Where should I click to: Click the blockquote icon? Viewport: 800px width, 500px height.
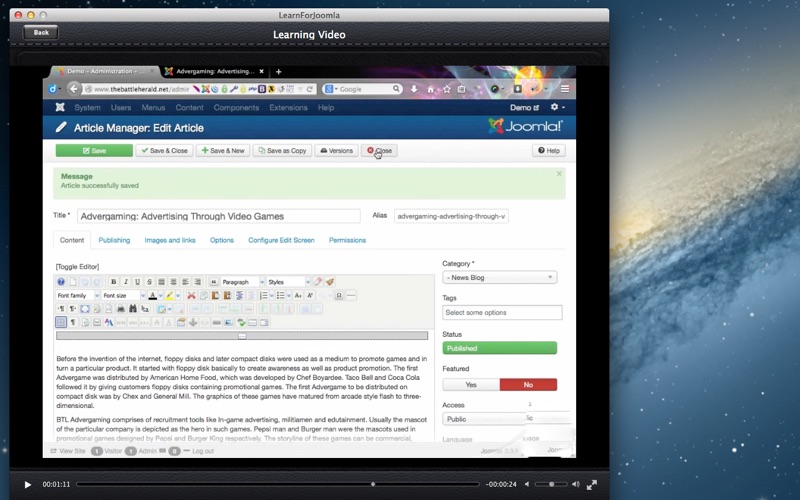(214, 282)
